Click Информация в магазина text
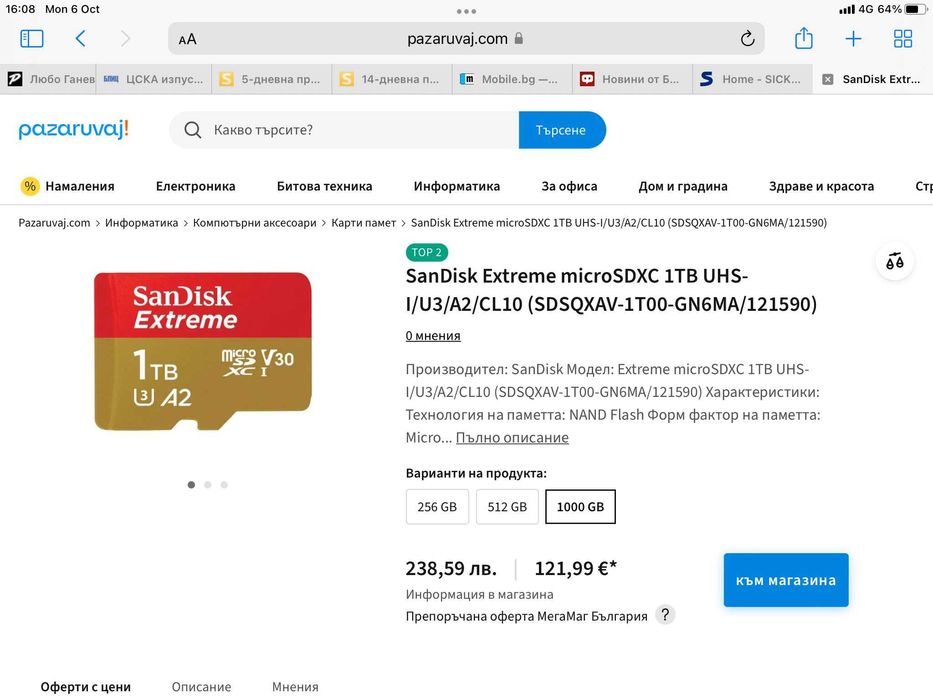 (480, 594)
